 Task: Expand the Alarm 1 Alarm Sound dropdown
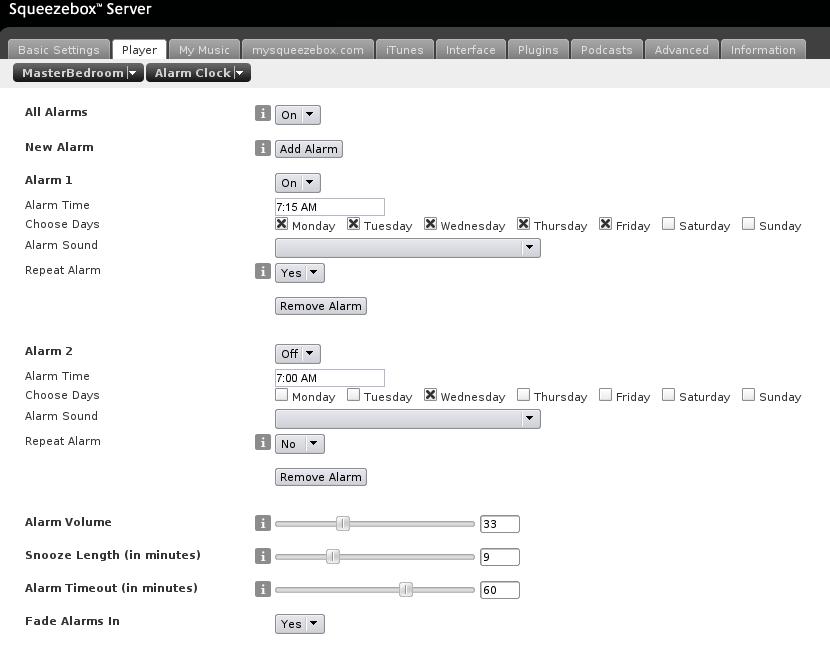click(x=407, y=248)
